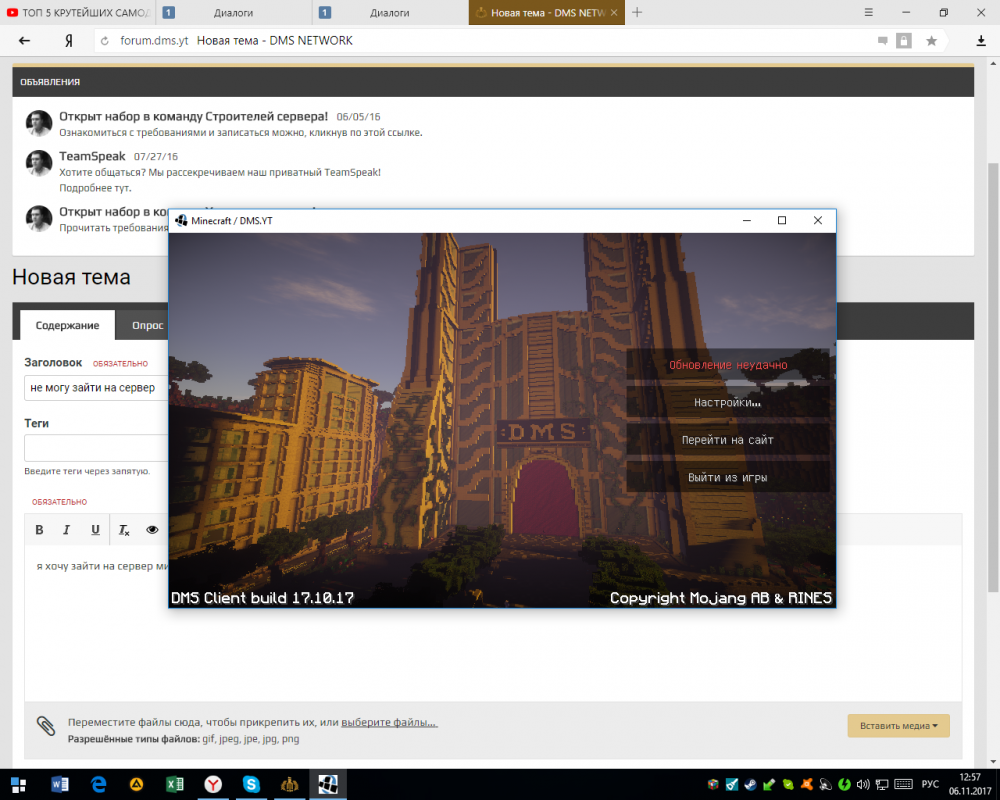Expand the 'Вставить медиа' dropdown
The height and width of the screenshot is (800, 1000).
pyautogui.click(x=897, y=726)
